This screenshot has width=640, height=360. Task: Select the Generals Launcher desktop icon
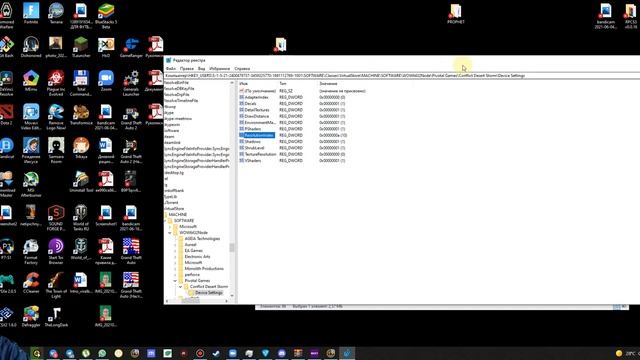click(131, 83)
